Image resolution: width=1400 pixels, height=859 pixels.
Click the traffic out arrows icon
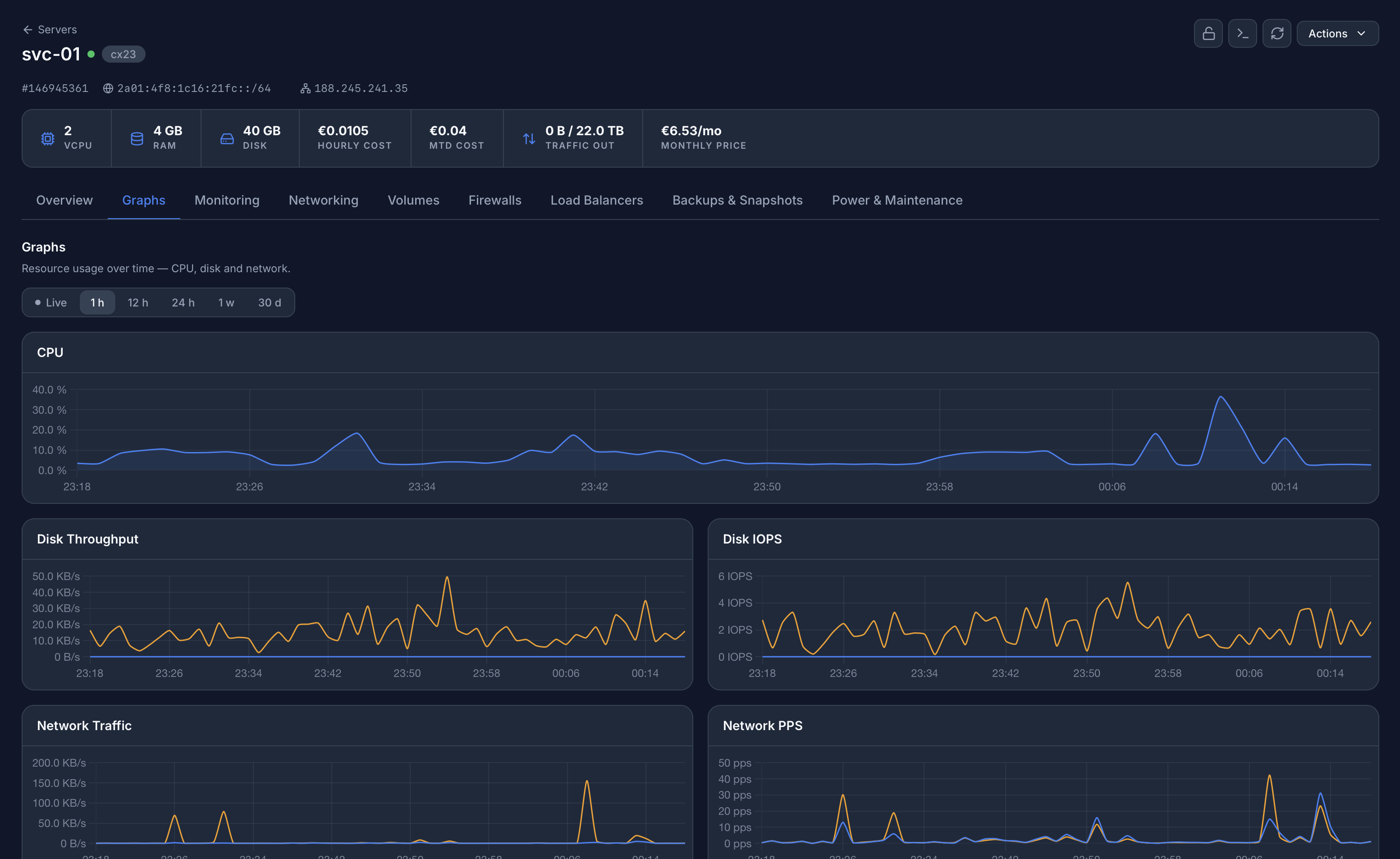click(x=529, y=139)
